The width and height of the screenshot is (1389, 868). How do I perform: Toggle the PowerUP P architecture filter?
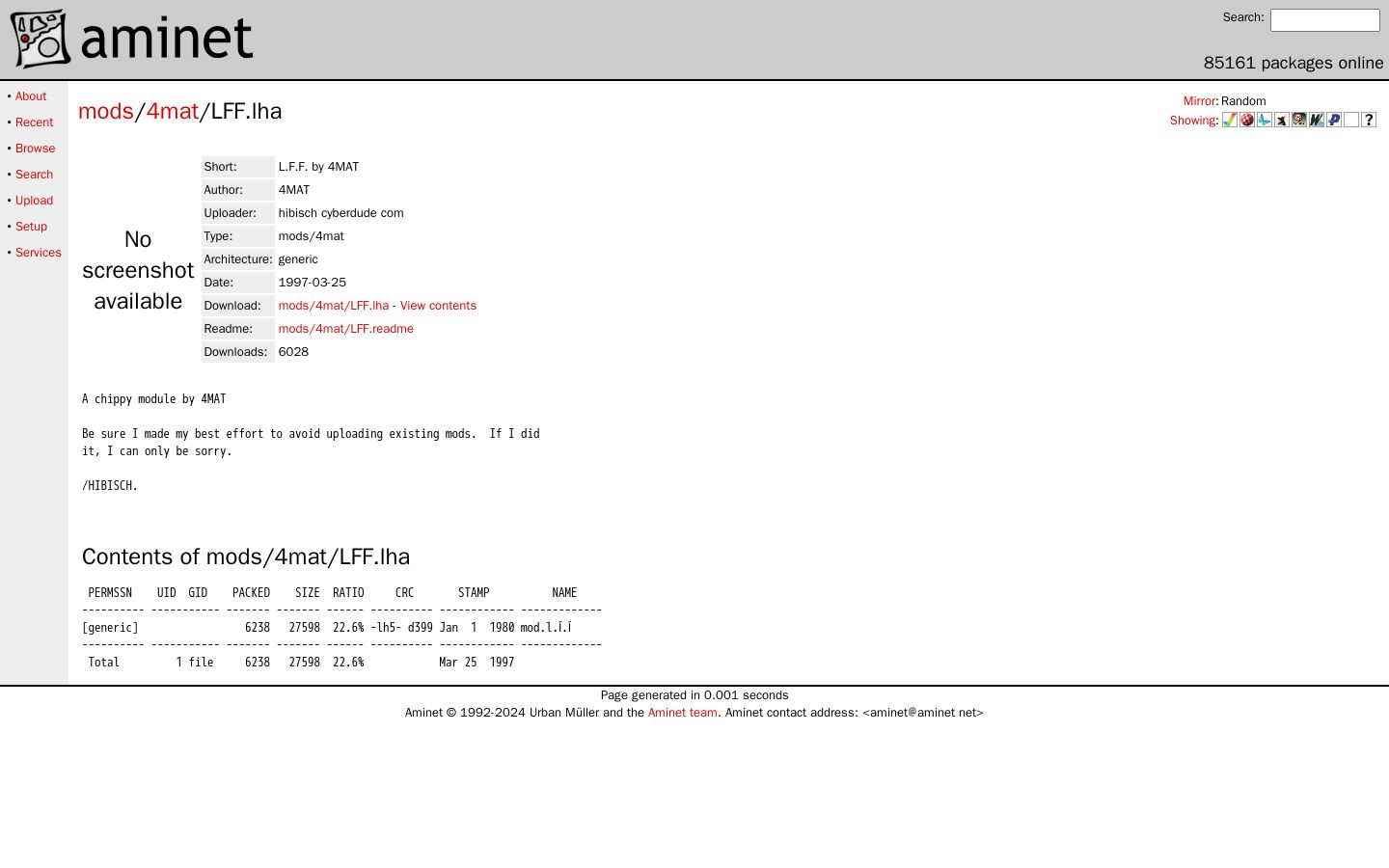tap(1334, 120)
